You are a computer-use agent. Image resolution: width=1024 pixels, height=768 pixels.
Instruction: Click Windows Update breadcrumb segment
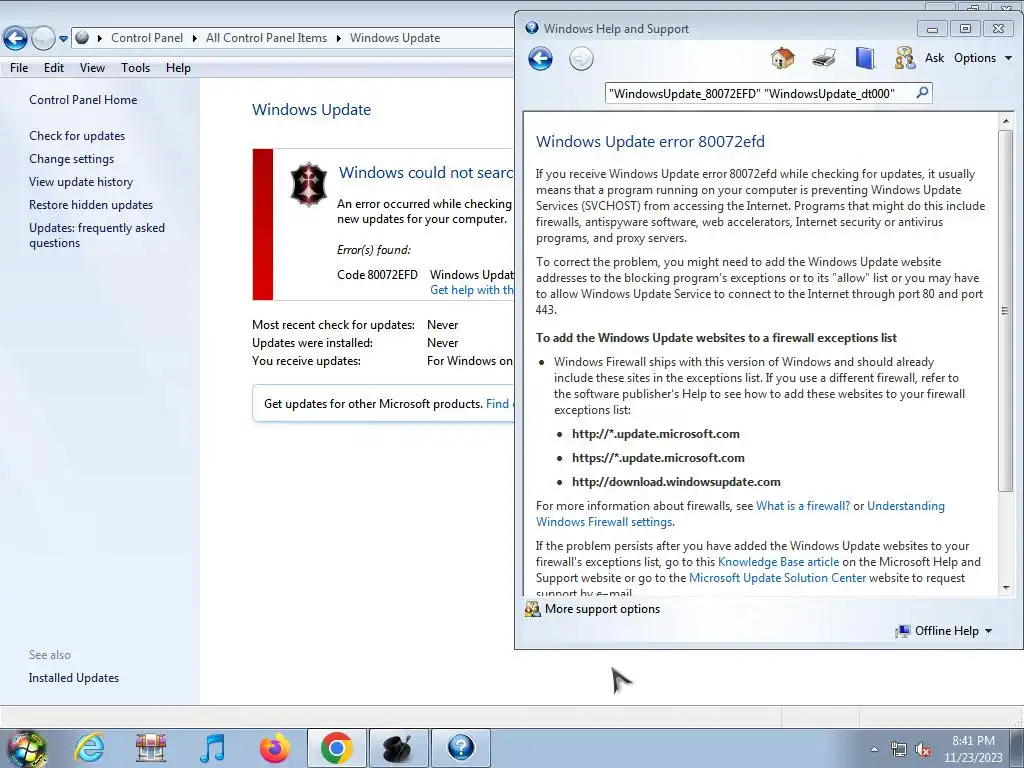tap(394, 38)
